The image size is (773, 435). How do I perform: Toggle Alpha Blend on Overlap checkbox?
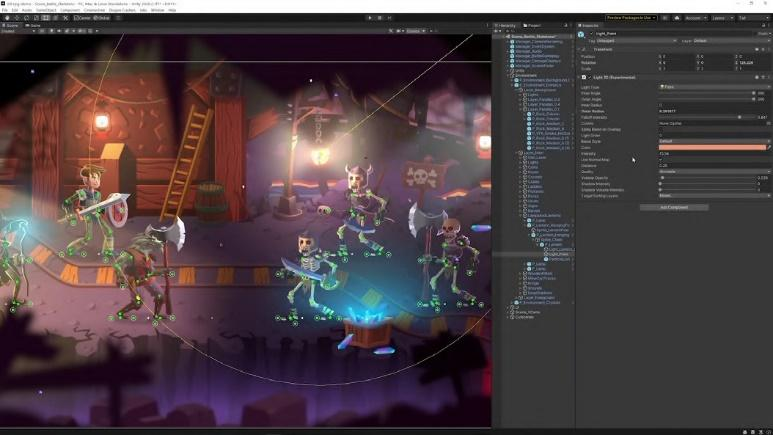tap(661, 129)
